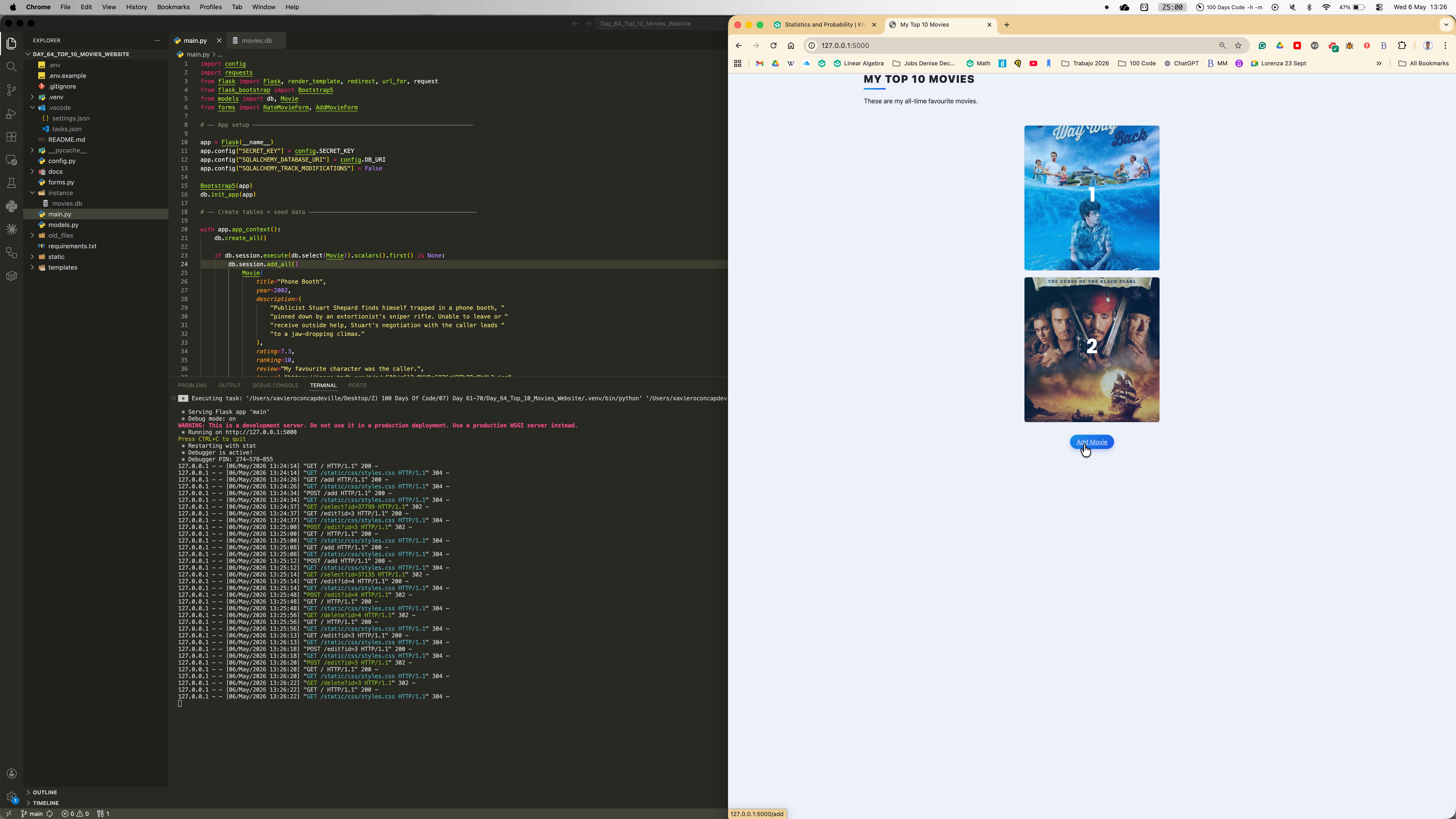Open the Profiles menu in menu bar

(210, 7)
